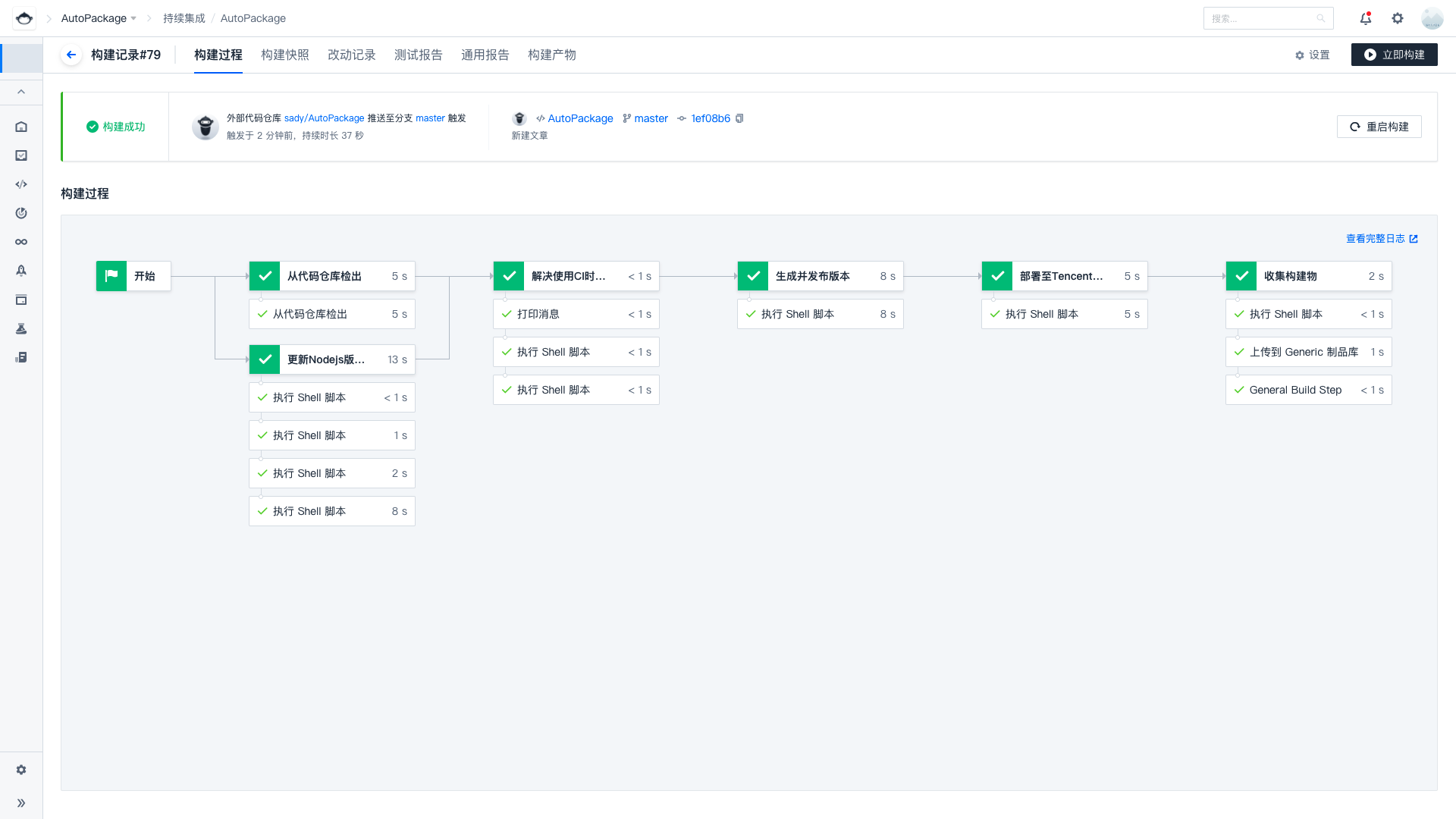Open the test lab flask icon in sidebar
Image resolution: width=1456 pixels, height=819 pixels.
click(x=21, y=328)
